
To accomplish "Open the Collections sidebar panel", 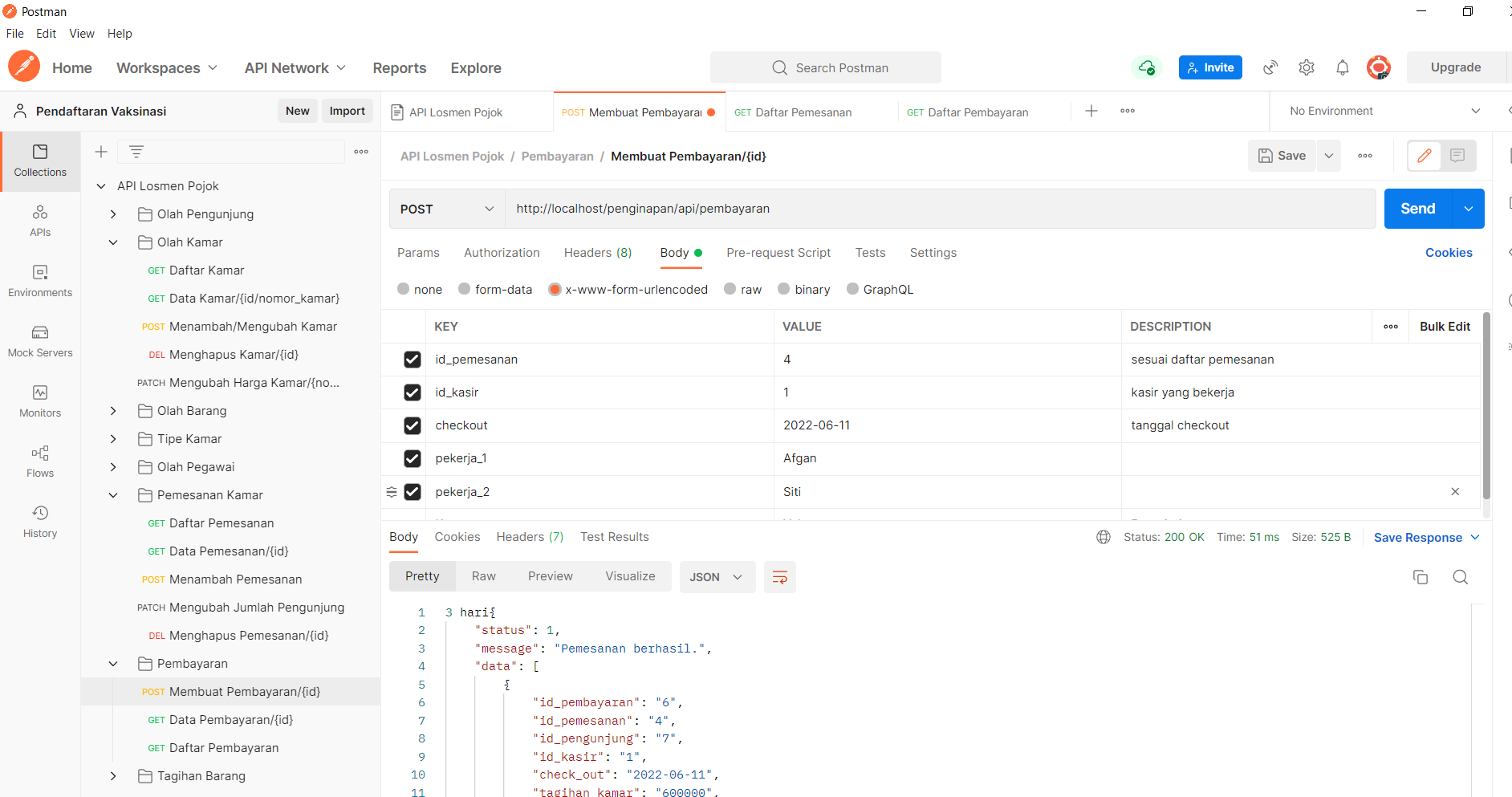I will pyautogui.click(x=40, y=160).
